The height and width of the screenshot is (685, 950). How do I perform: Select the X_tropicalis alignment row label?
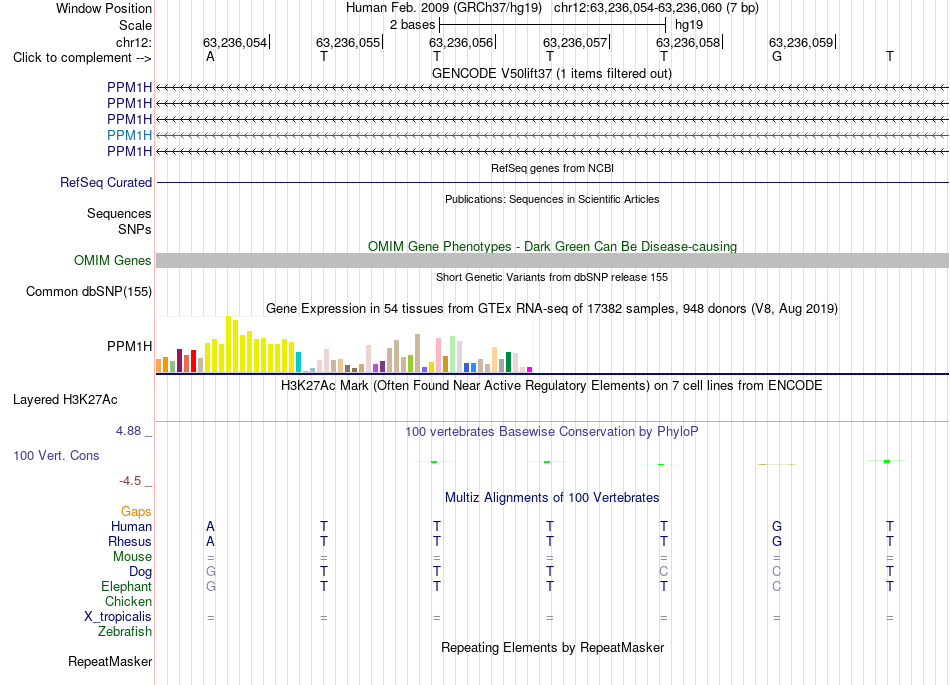click(x=118, y=617)
